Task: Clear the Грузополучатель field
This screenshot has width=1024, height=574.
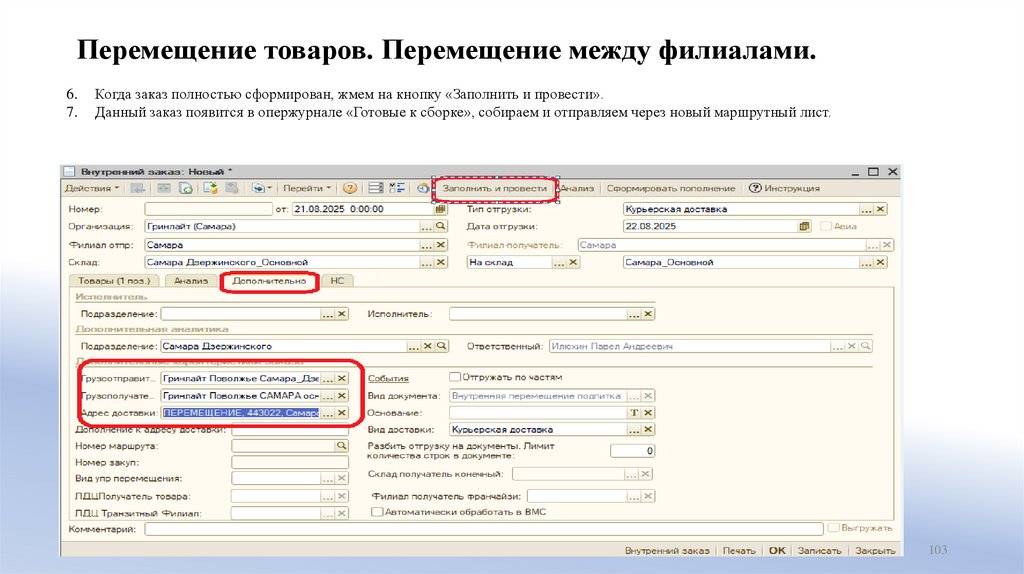Action: tap(342, 396)
